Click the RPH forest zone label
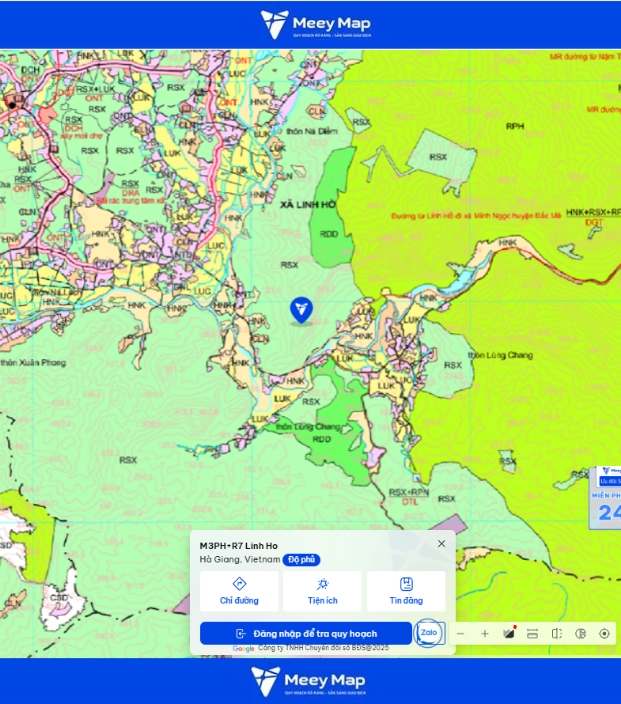The width and height of the screenshot is (621, 704). click(515, 126)
